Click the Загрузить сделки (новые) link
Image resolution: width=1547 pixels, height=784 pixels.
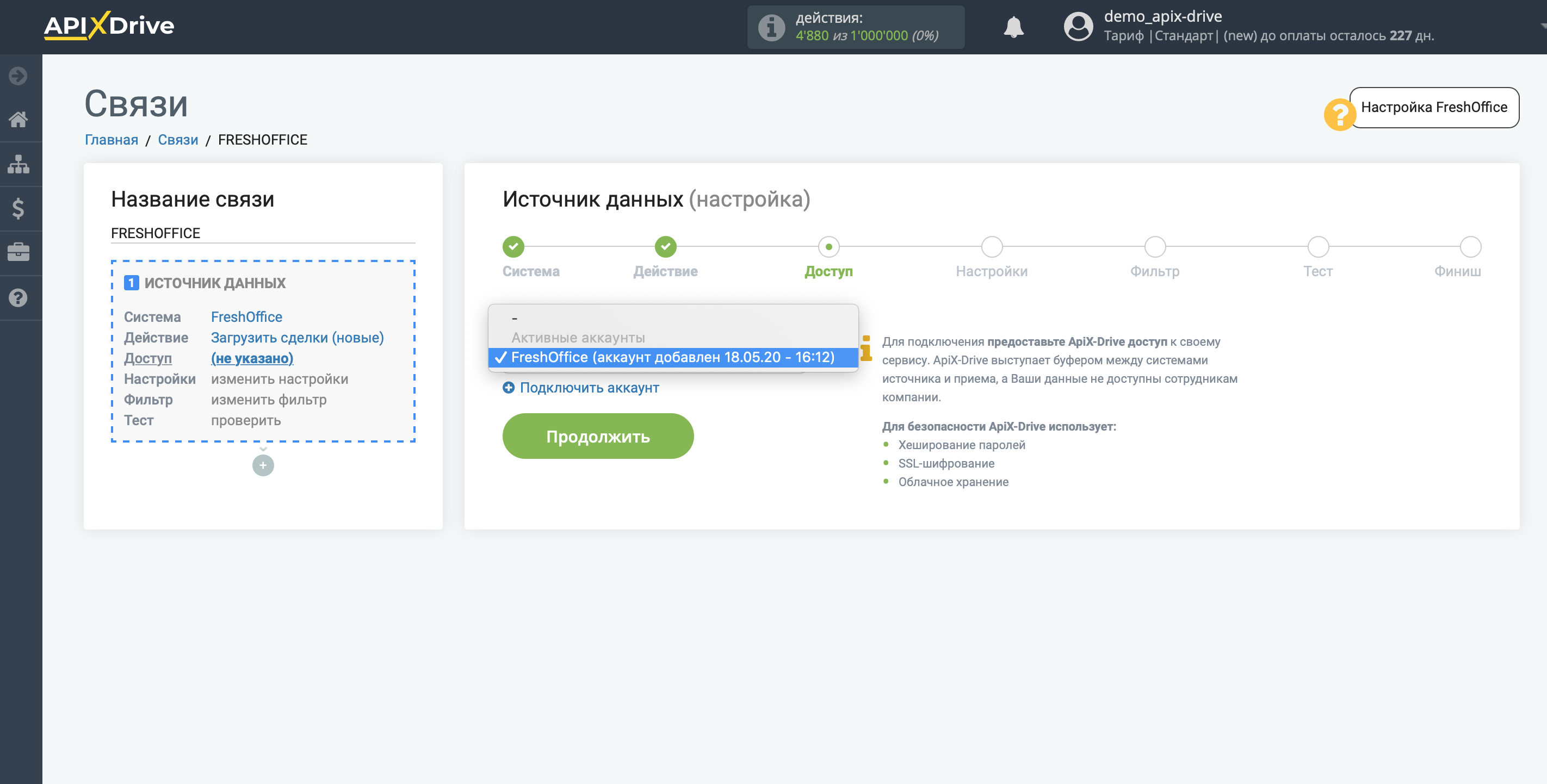(297, 338)
